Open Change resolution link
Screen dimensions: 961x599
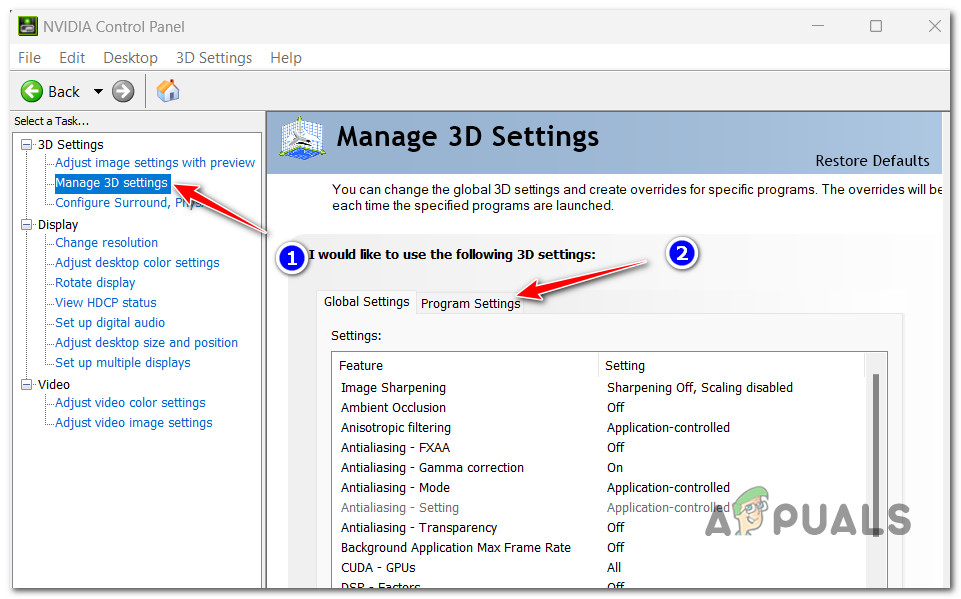coord(106,243)
